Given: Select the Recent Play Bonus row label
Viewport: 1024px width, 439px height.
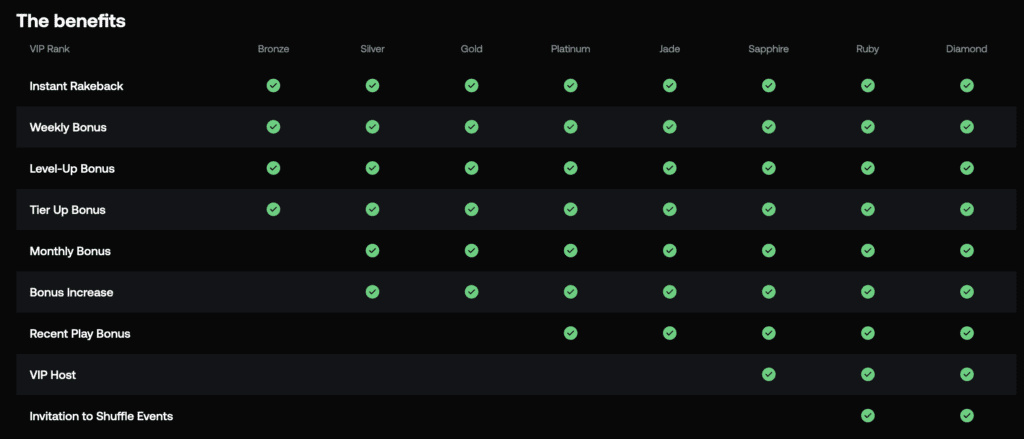Looking at the screenshot, I should coord(80,333).
